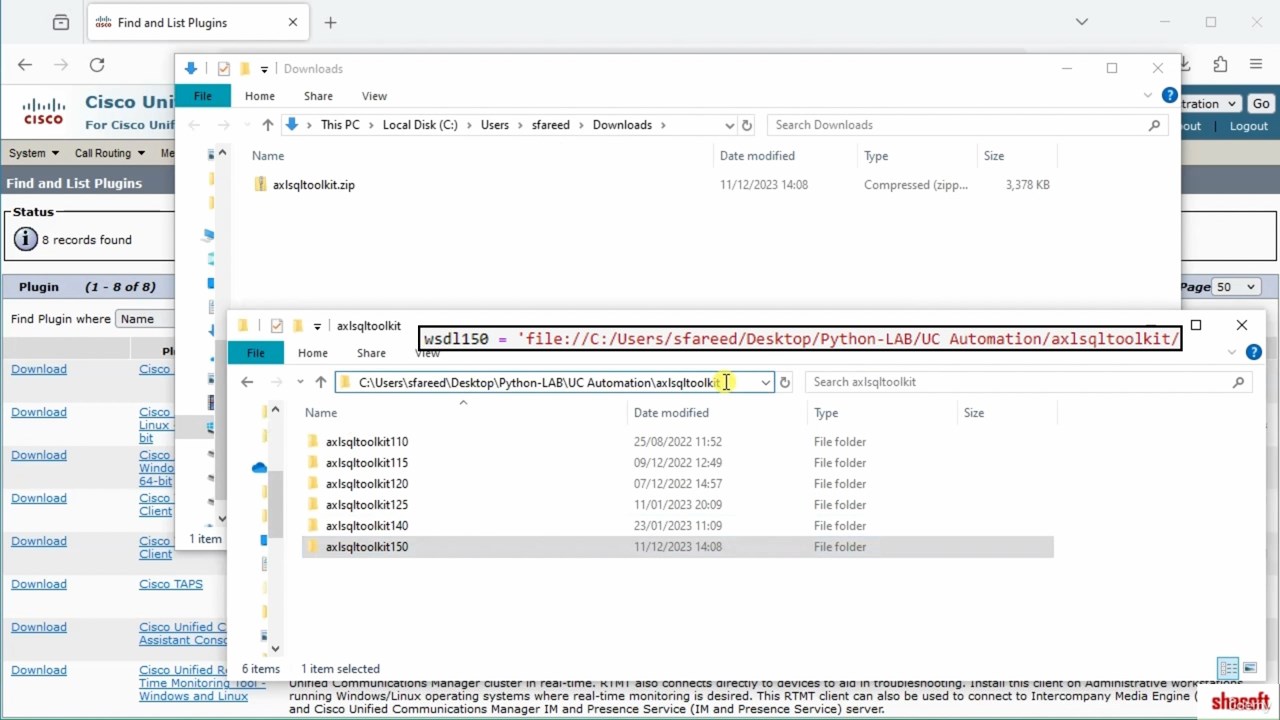Open rows per page dropdown showing 50
The width and height of the screenshot is (1280, 720).
point(1236,287)
